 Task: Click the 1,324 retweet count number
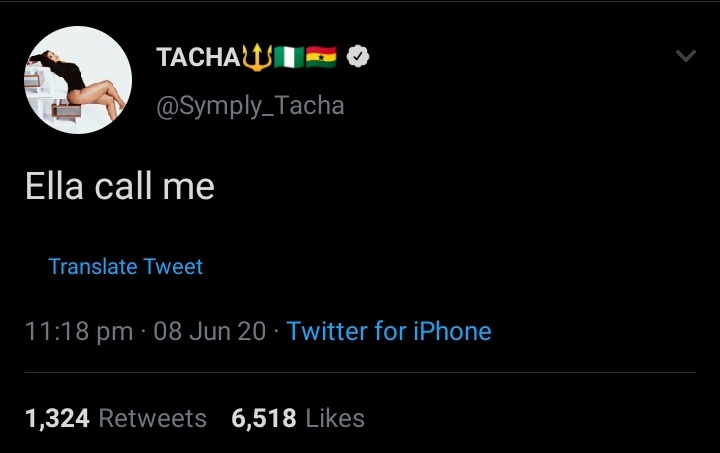(x=57, y=418)
